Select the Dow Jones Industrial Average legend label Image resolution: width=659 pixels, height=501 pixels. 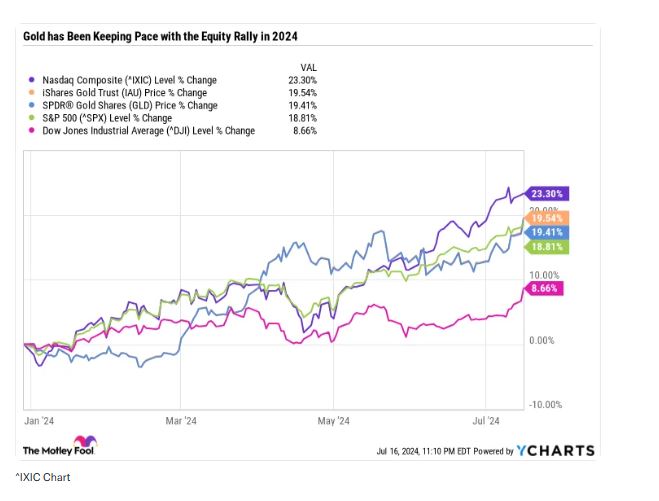pyautogui.click(x=148, y=131)
